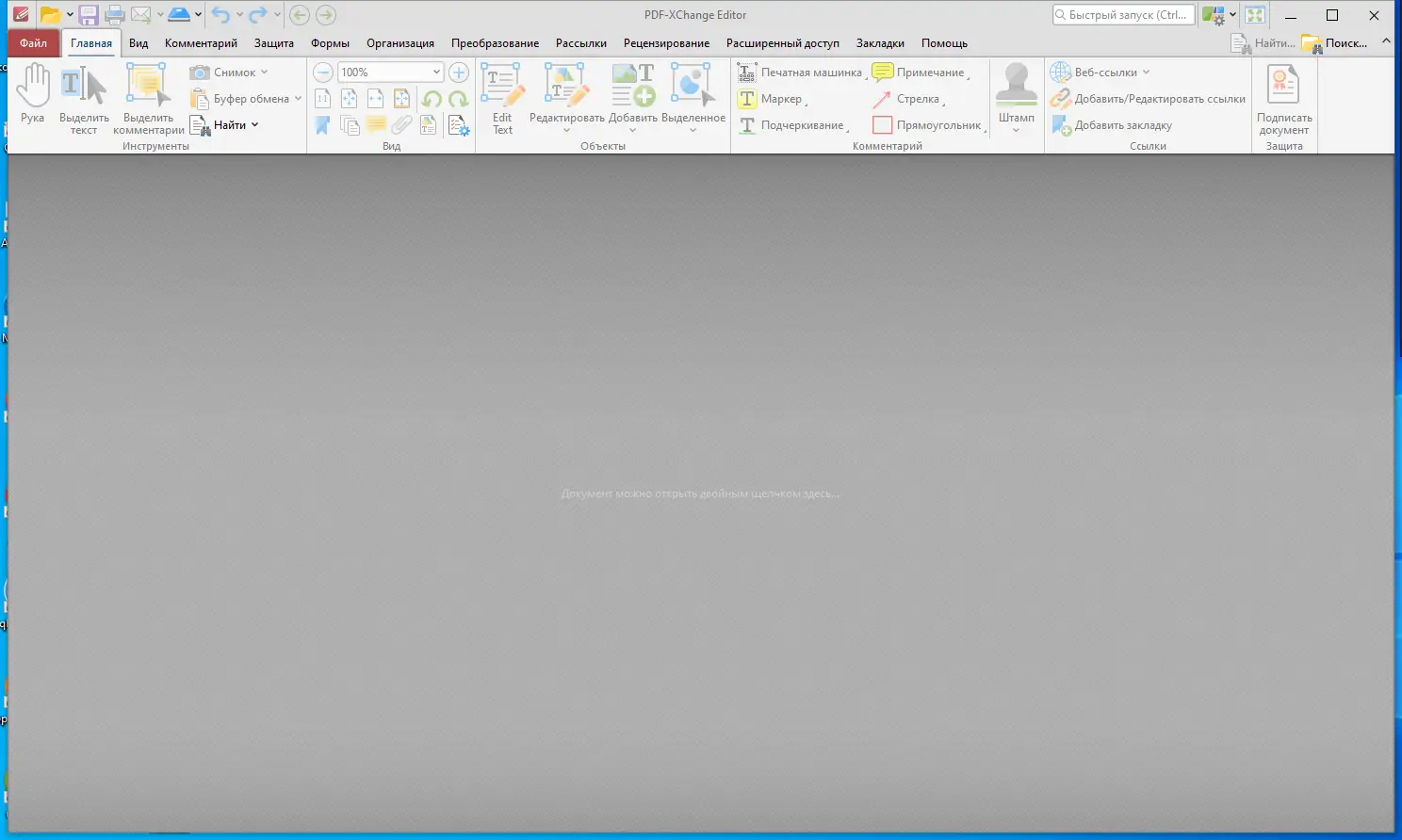The image size is (1402, 840).
Task: Click the Print icon in quick access toolbar
Action: click(115, 15)
